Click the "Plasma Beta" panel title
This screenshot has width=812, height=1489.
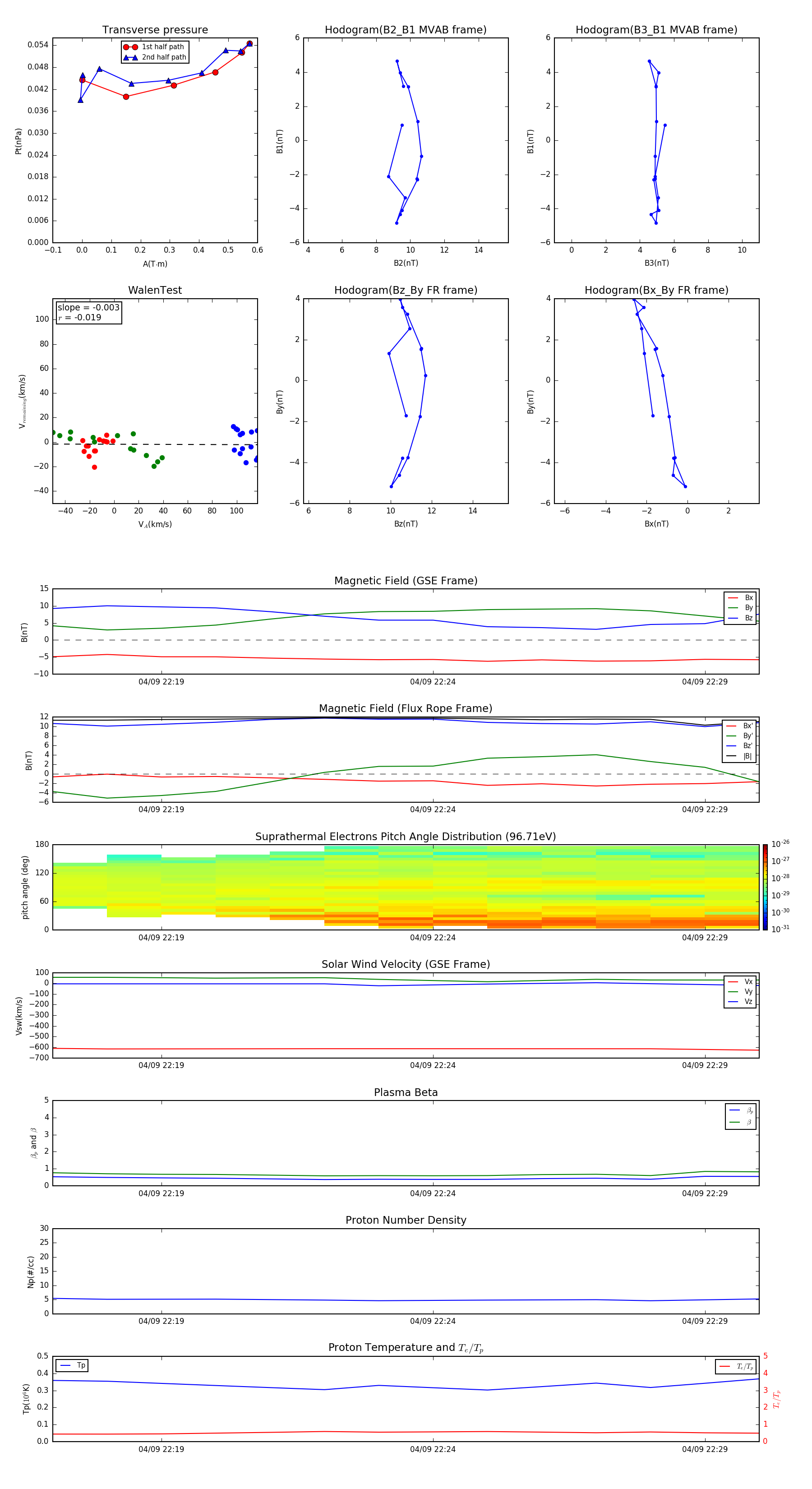click(406, 1093)
